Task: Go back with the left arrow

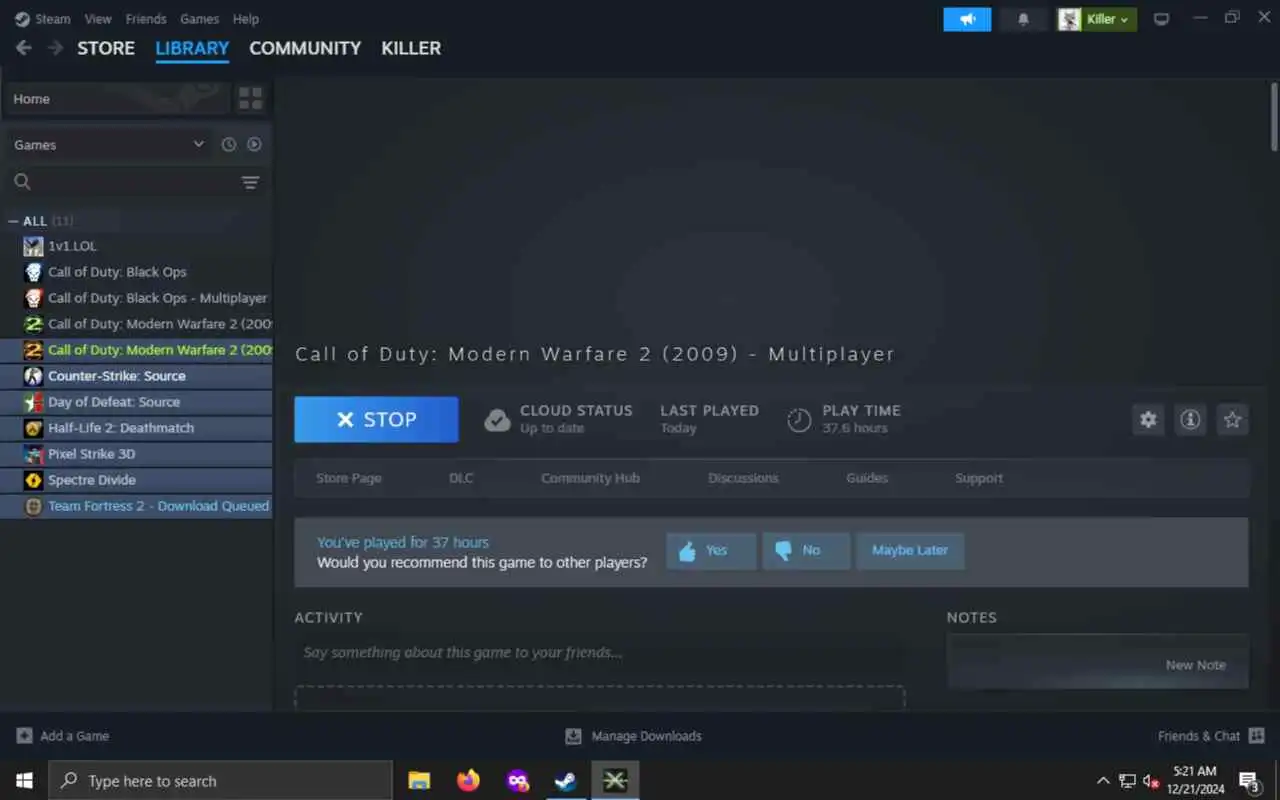Action: [x=24, y=48]
